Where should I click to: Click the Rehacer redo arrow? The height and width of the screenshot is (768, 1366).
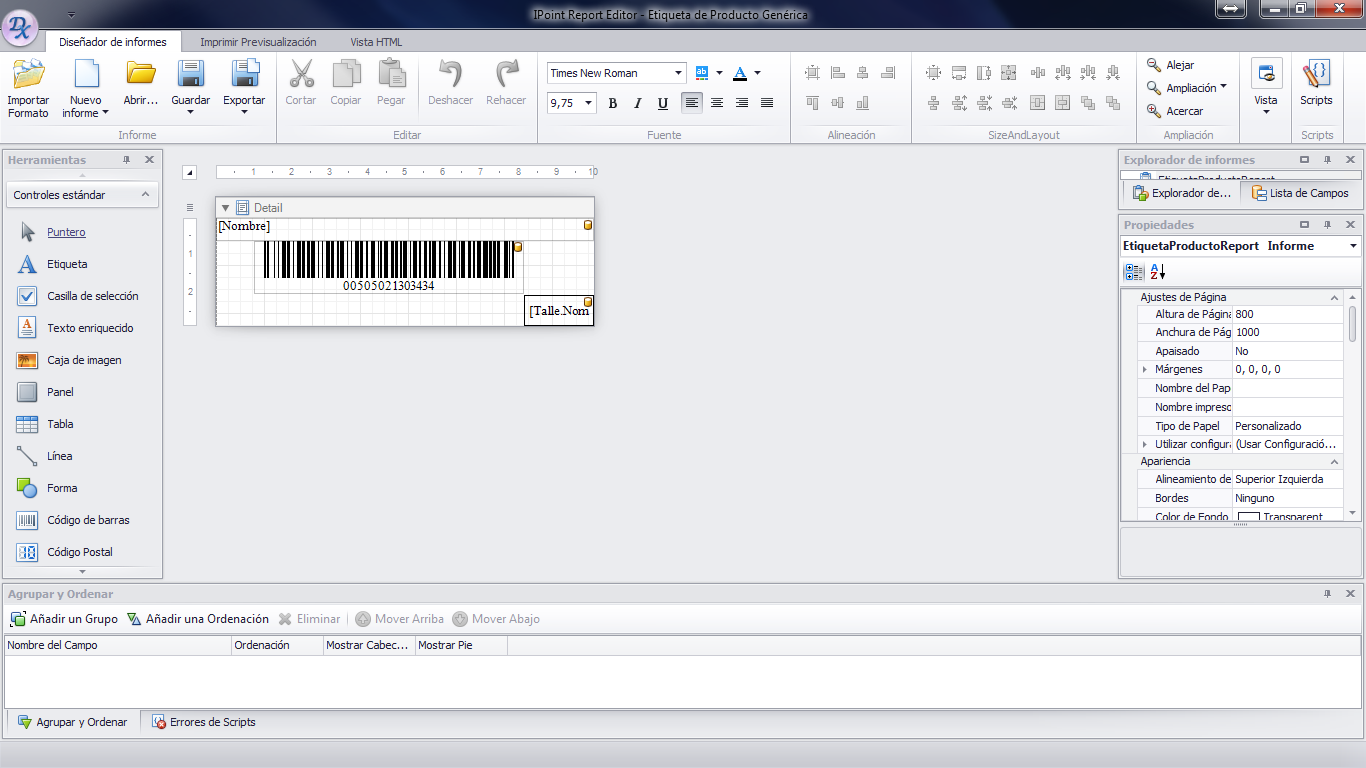[506, 74]
